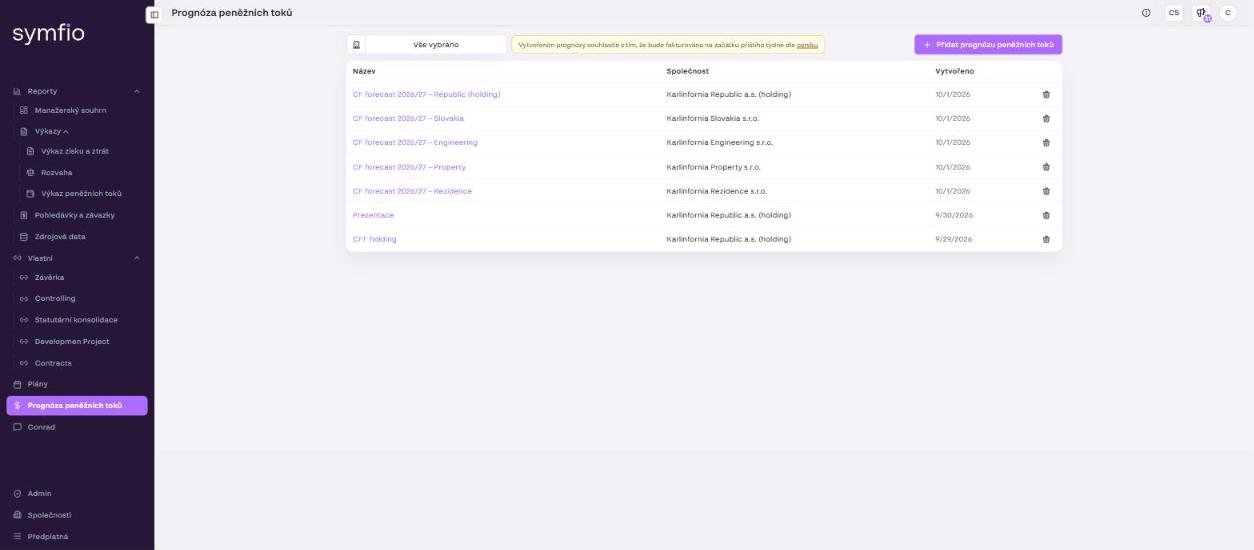The image size is (1254, 550).
Task: Toggle the sidebar collapse icon
Action: [x=153, y=14]
